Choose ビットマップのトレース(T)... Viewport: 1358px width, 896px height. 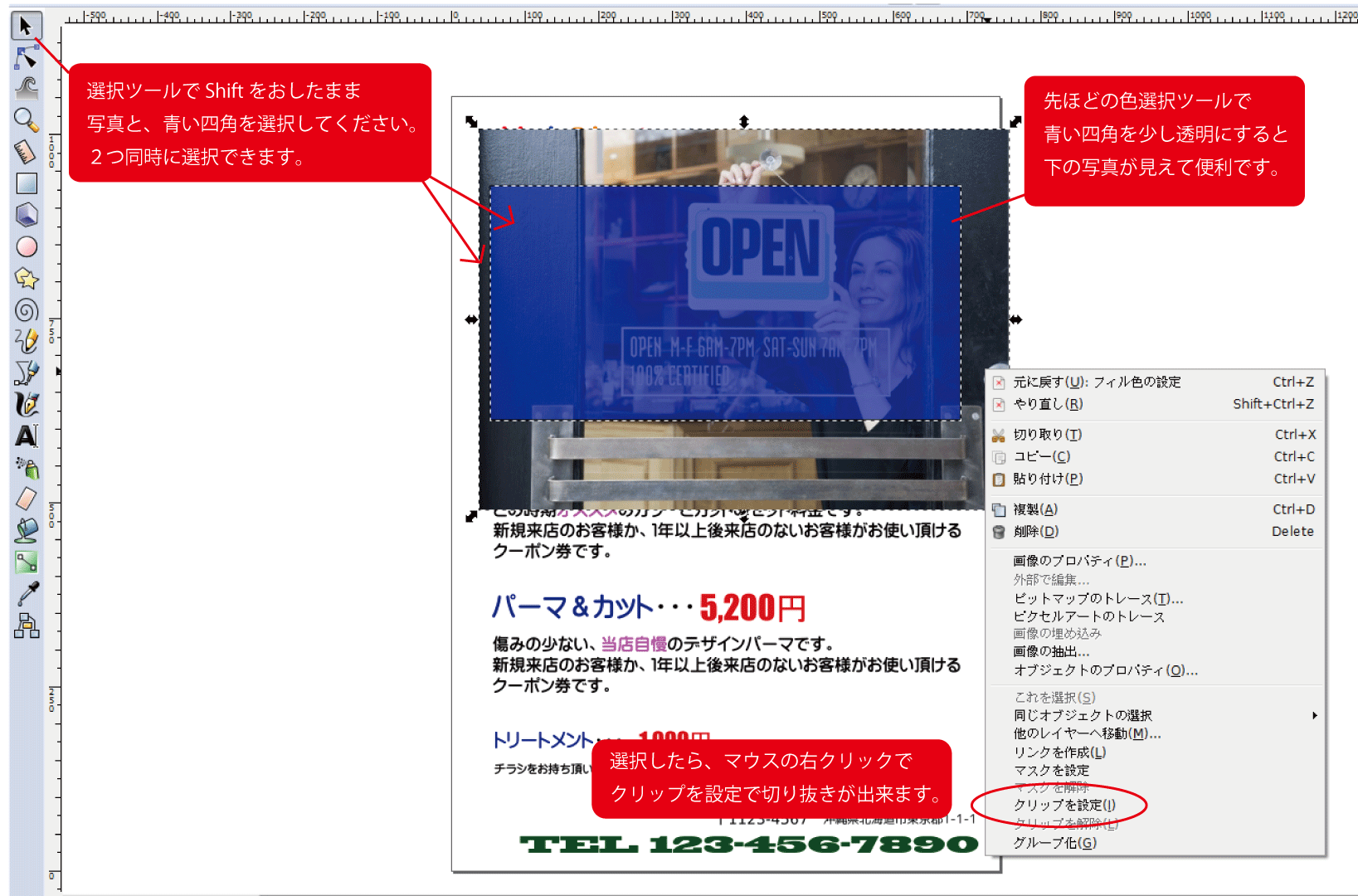click(1155, 598)
